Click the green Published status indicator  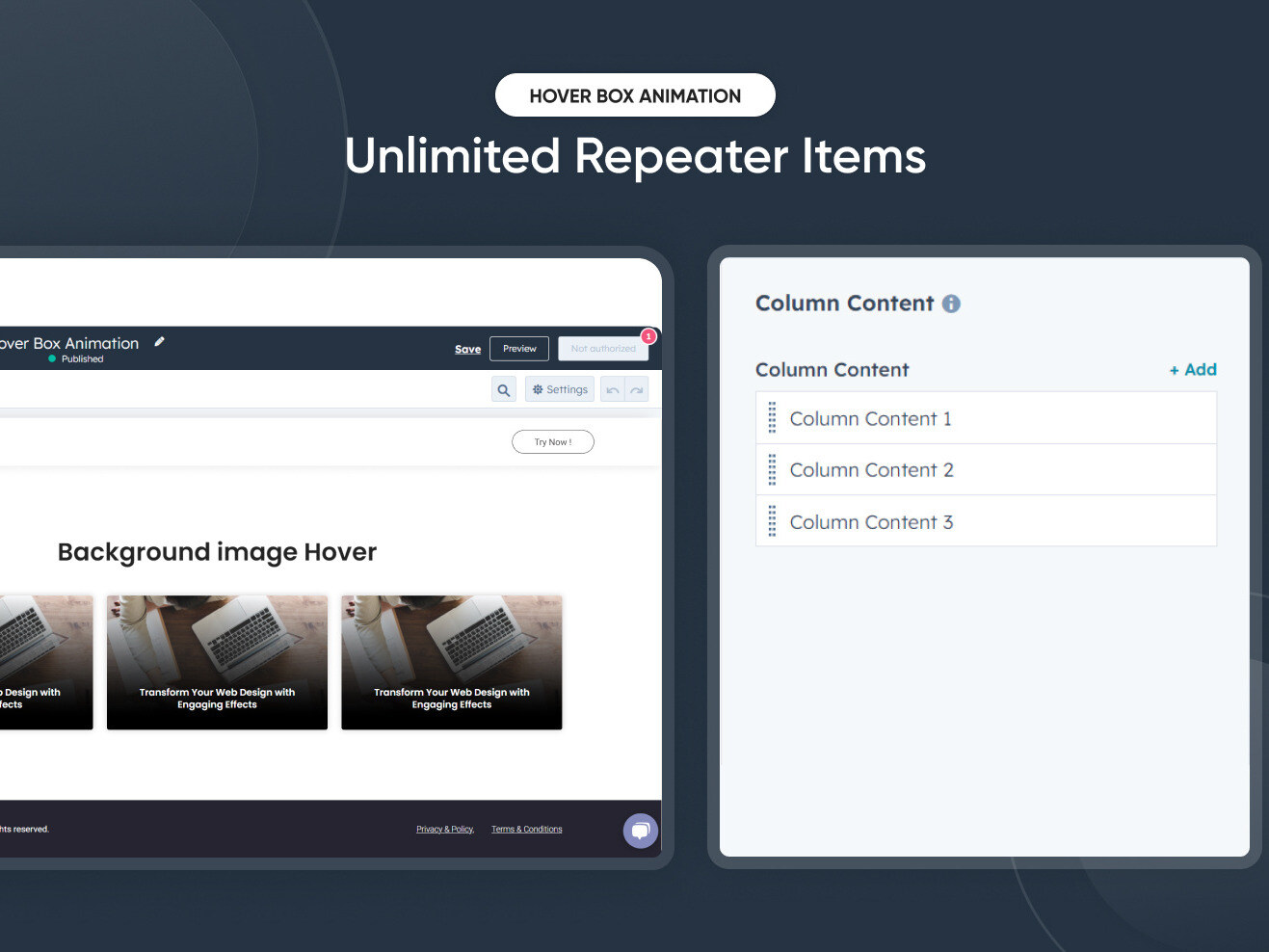[x=55, y=358]
